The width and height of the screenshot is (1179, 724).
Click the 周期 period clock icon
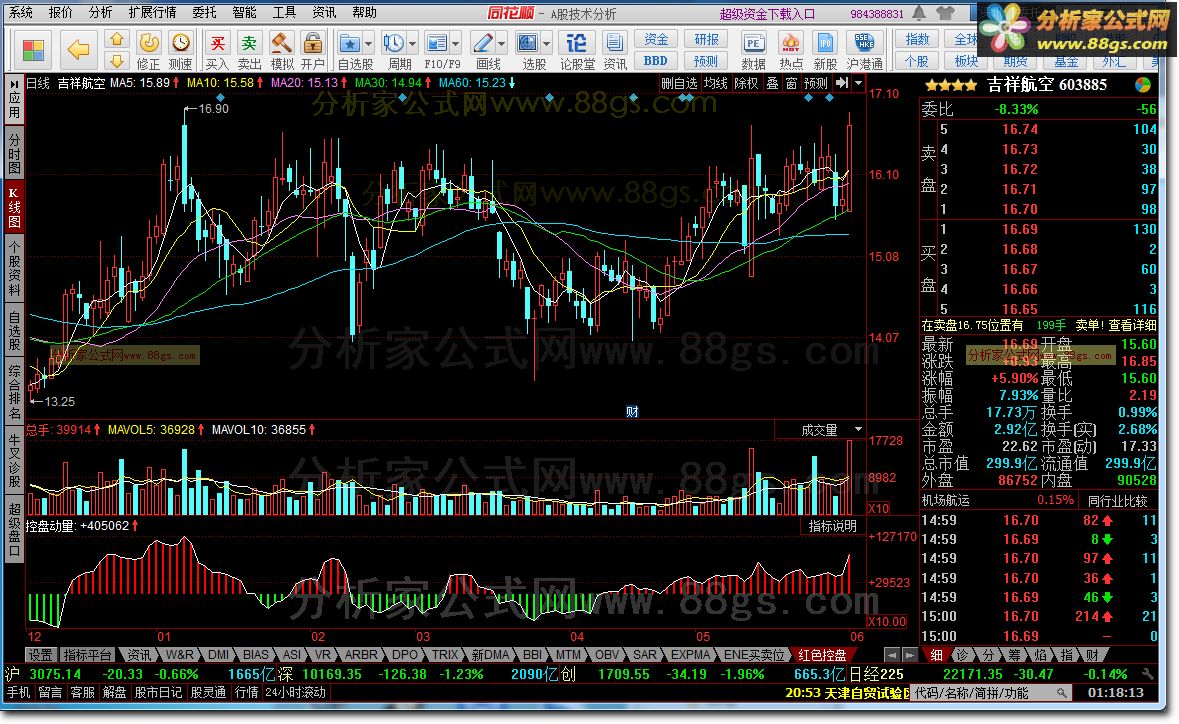pos(392,44)
